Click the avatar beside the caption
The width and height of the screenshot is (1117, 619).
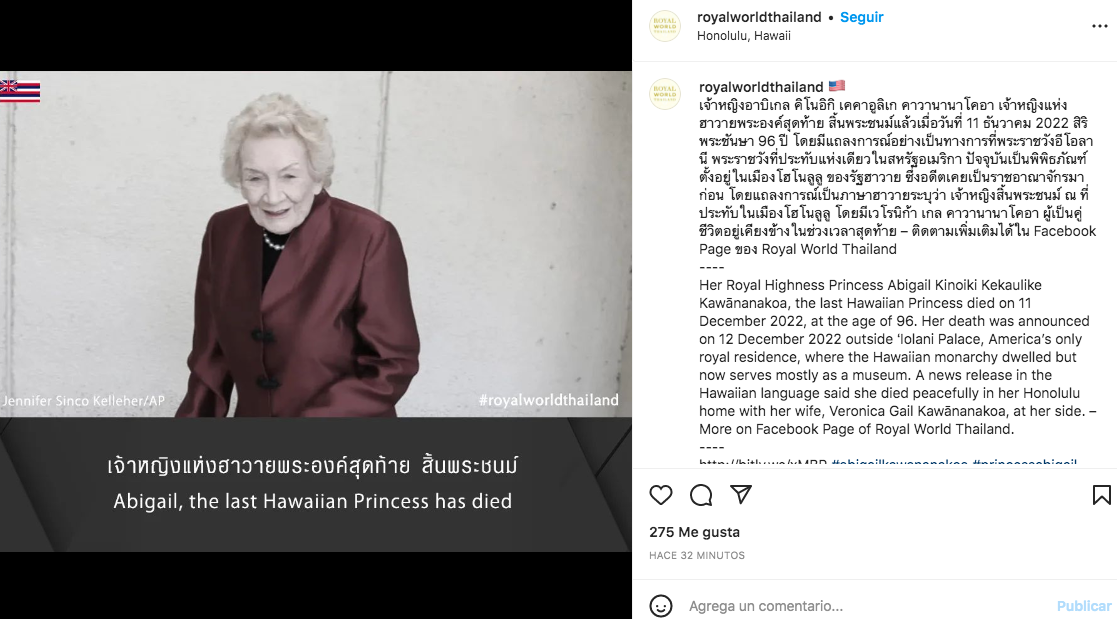point(665,93)
